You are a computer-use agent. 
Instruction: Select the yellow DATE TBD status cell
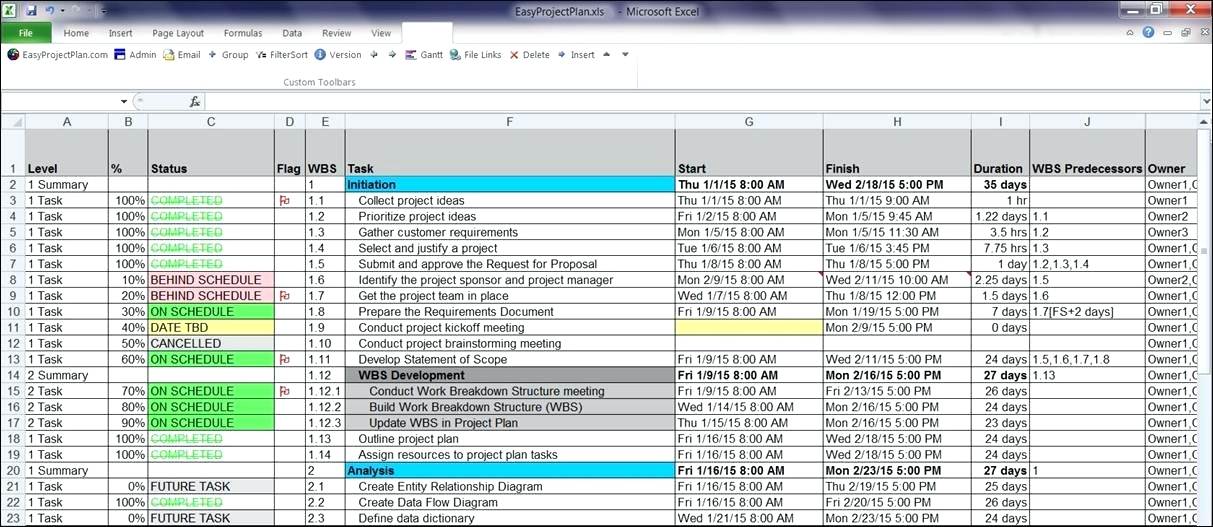pyautogui.click(x=210, y=328)
